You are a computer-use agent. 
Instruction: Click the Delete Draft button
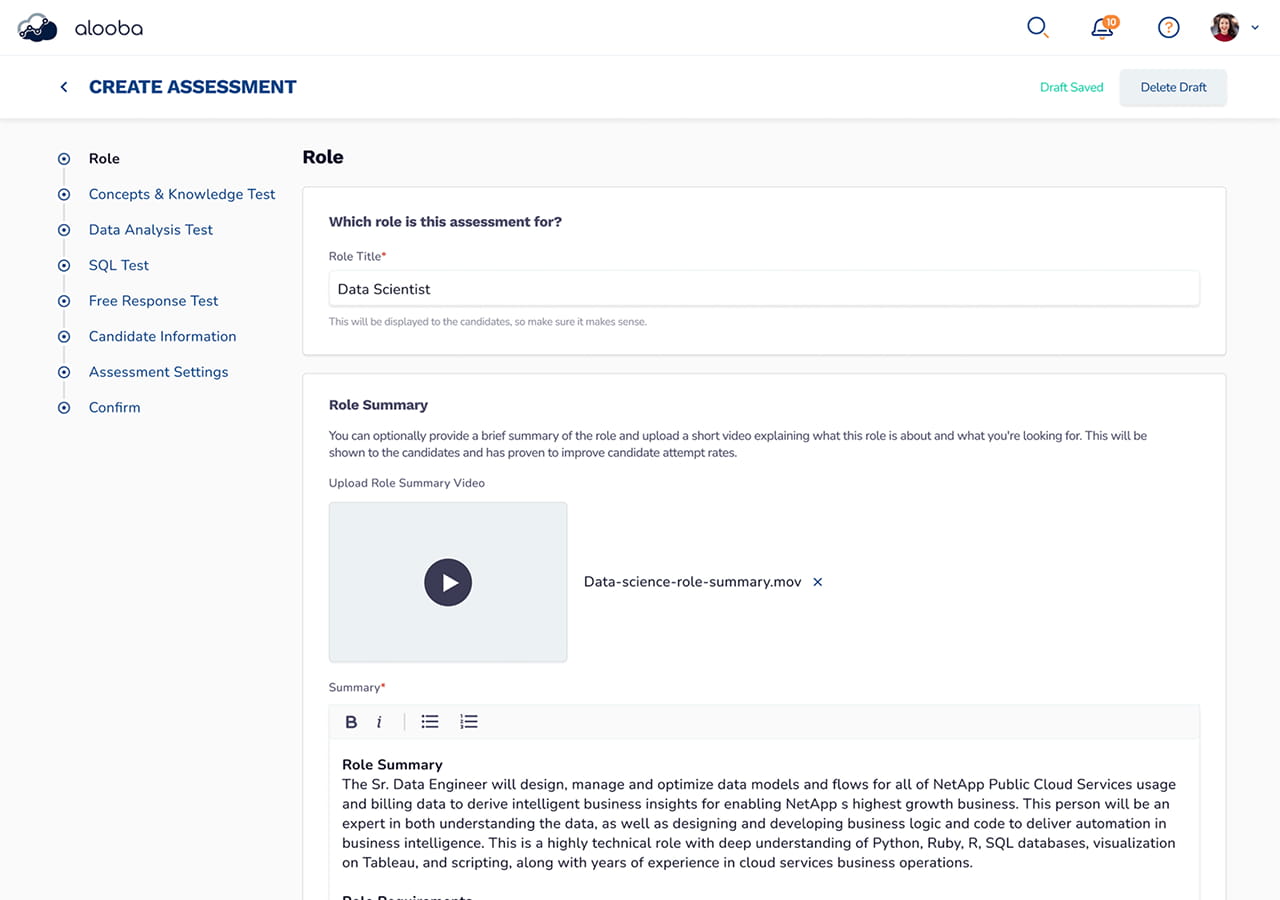click(1173, 88)
